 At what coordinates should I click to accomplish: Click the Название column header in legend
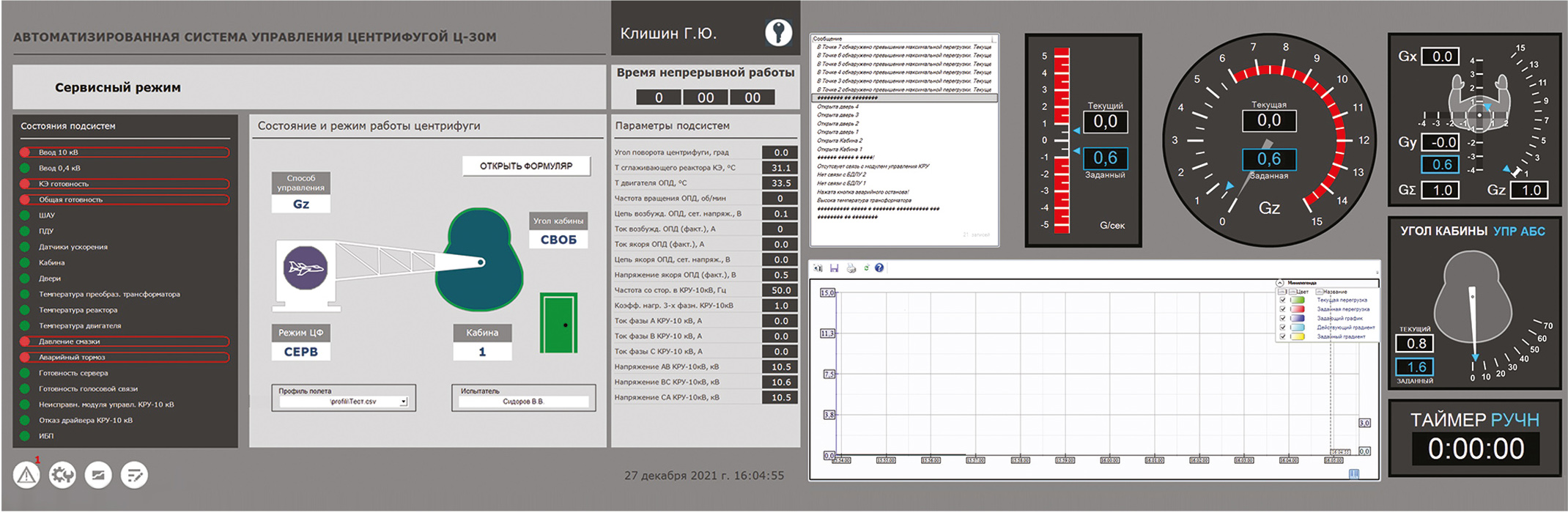[1334, 292]
